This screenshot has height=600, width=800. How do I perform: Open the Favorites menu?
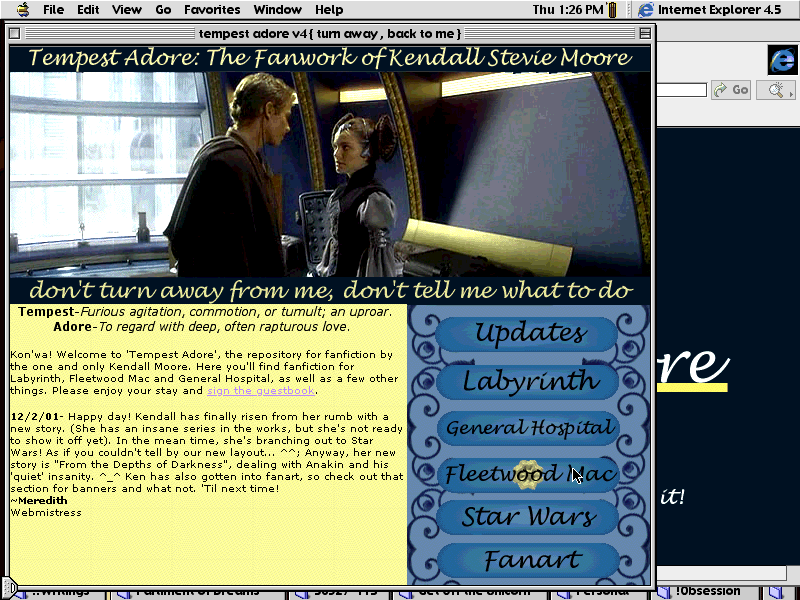[212, 10]
